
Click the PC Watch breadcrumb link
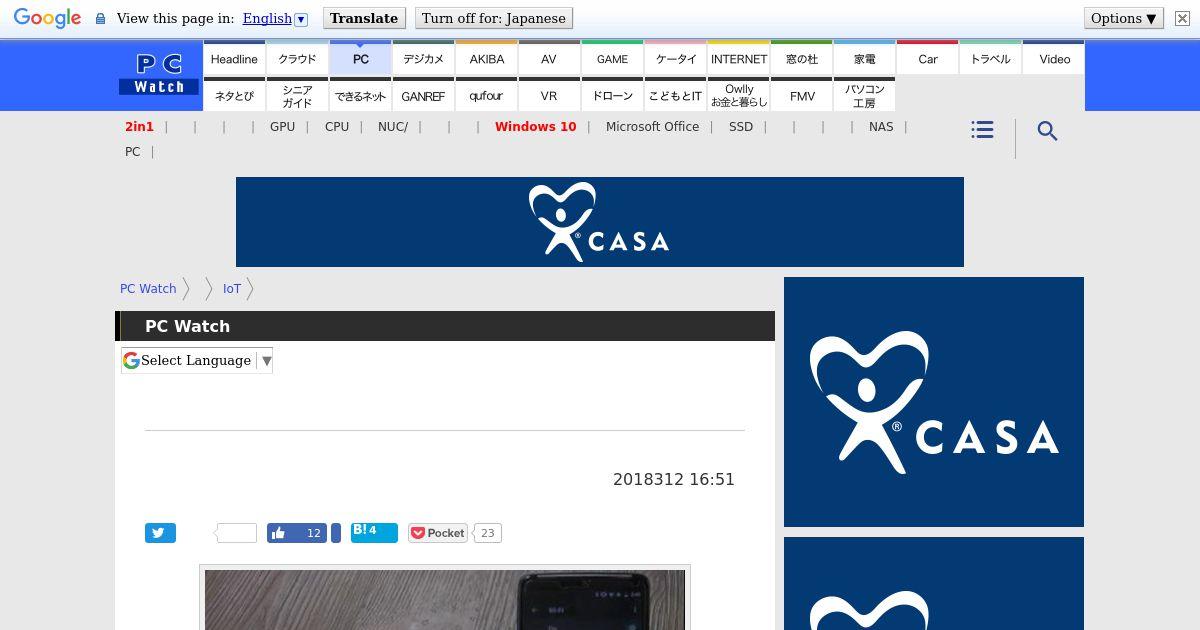coord(148,288)
